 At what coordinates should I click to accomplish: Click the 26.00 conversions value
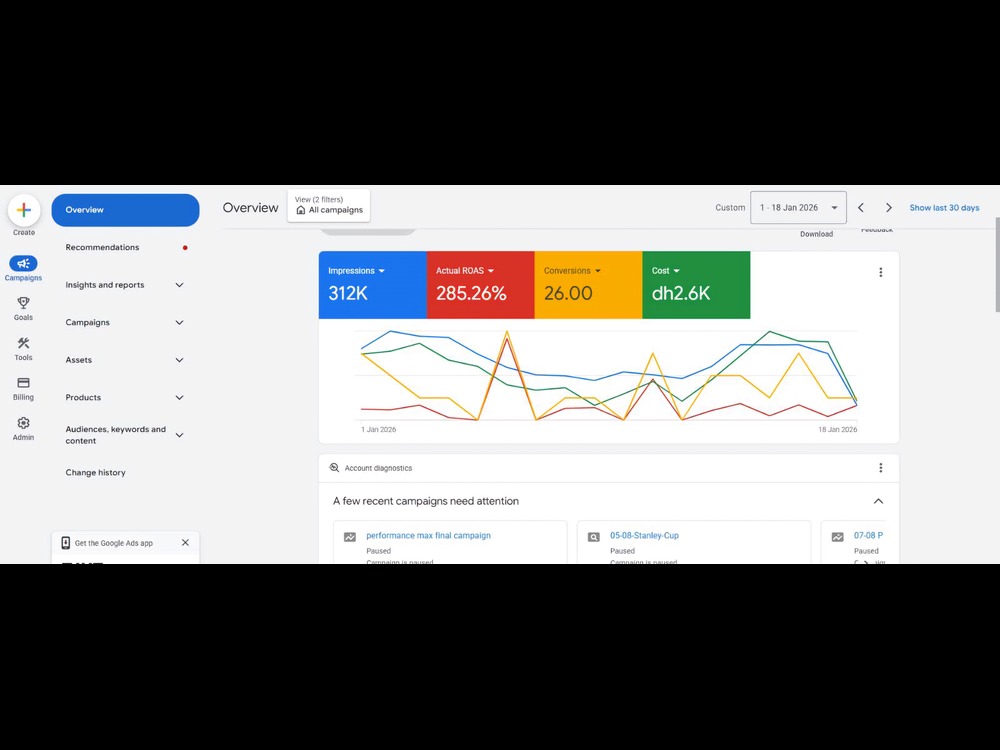point(568,293)
